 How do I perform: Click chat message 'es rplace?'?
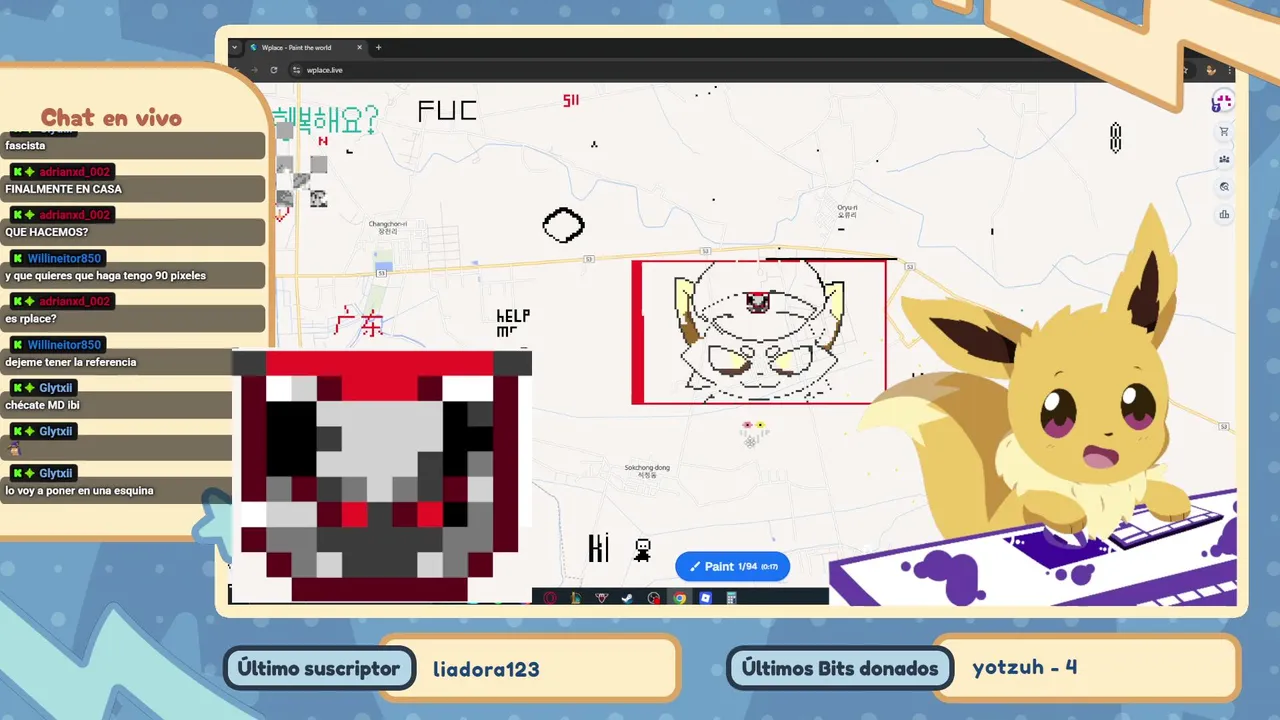[x=133, y=319]
